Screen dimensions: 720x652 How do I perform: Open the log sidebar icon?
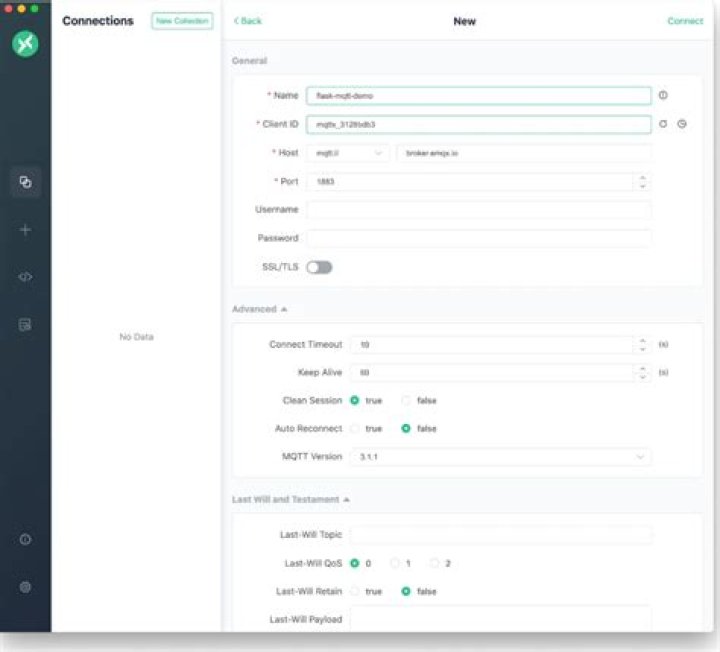click(x=25, y=325)
